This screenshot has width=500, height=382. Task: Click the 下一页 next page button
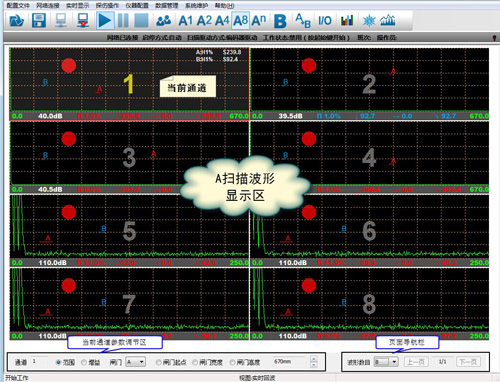(x=468, y=362)
